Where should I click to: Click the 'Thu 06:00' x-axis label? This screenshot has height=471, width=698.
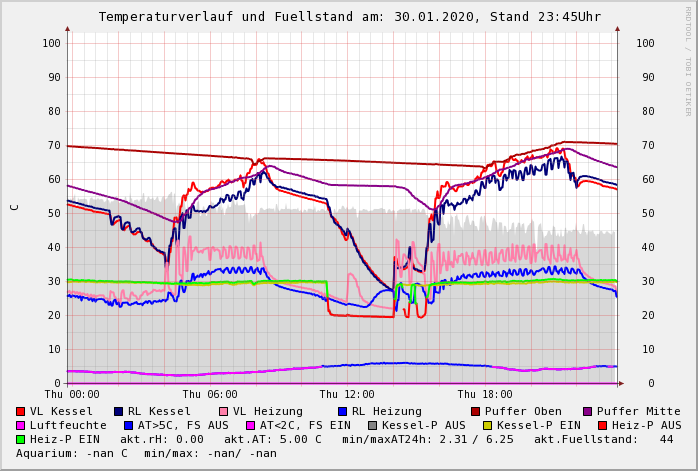point(210,394)
